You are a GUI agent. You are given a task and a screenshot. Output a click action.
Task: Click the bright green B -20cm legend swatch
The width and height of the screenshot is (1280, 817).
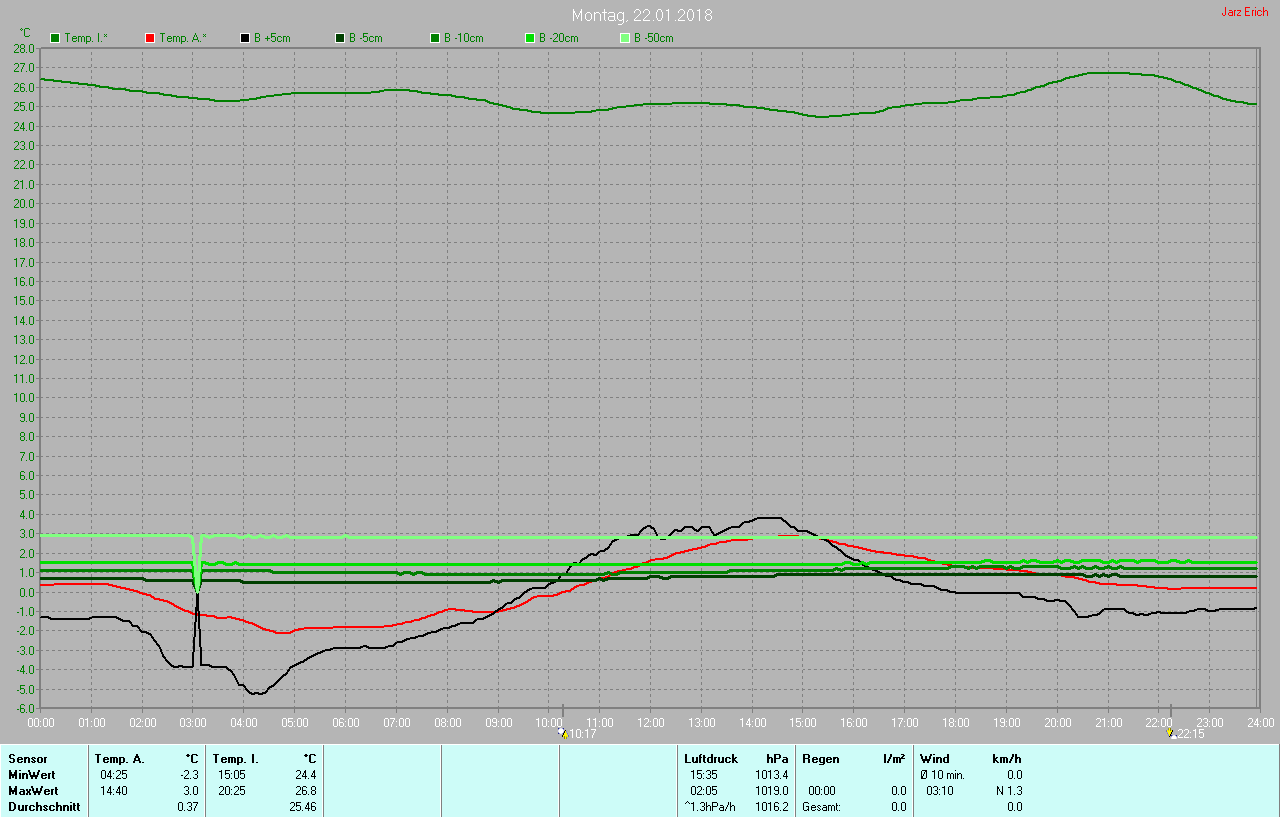pos(530,38)
